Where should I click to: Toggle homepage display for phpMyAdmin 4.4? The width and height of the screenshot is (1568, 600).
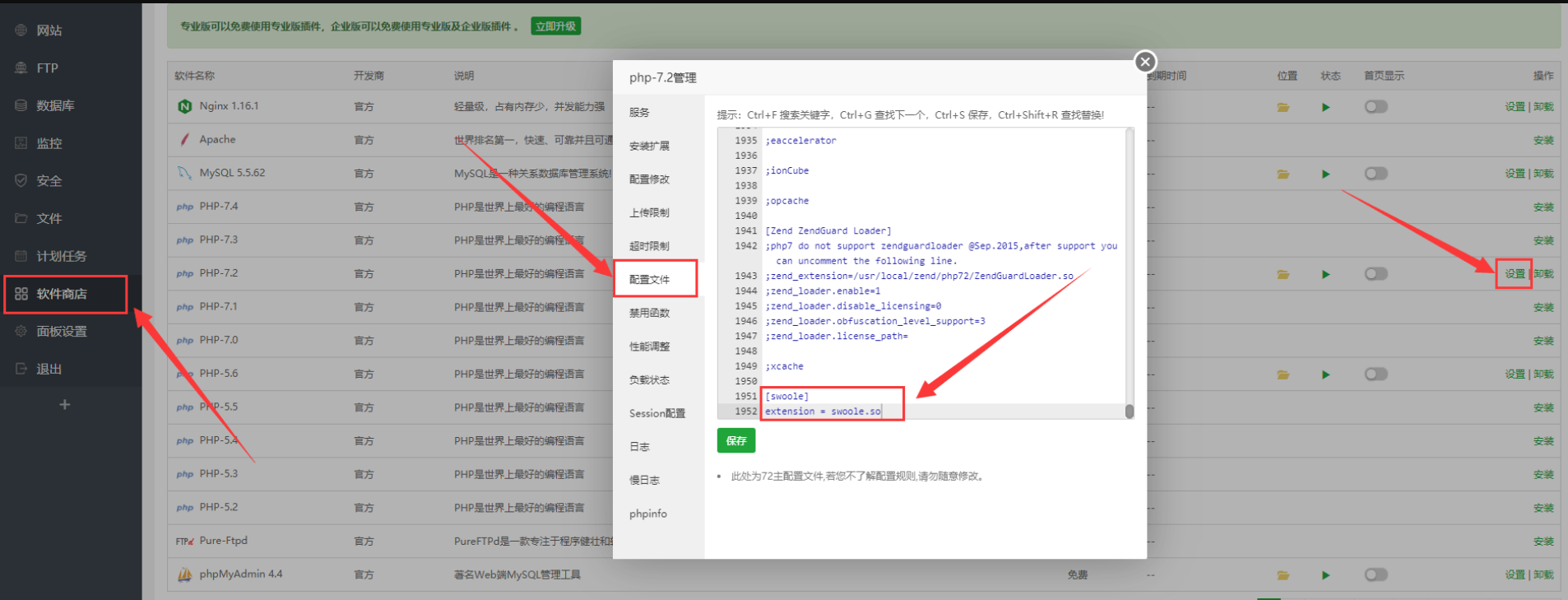pos(1375,575)
